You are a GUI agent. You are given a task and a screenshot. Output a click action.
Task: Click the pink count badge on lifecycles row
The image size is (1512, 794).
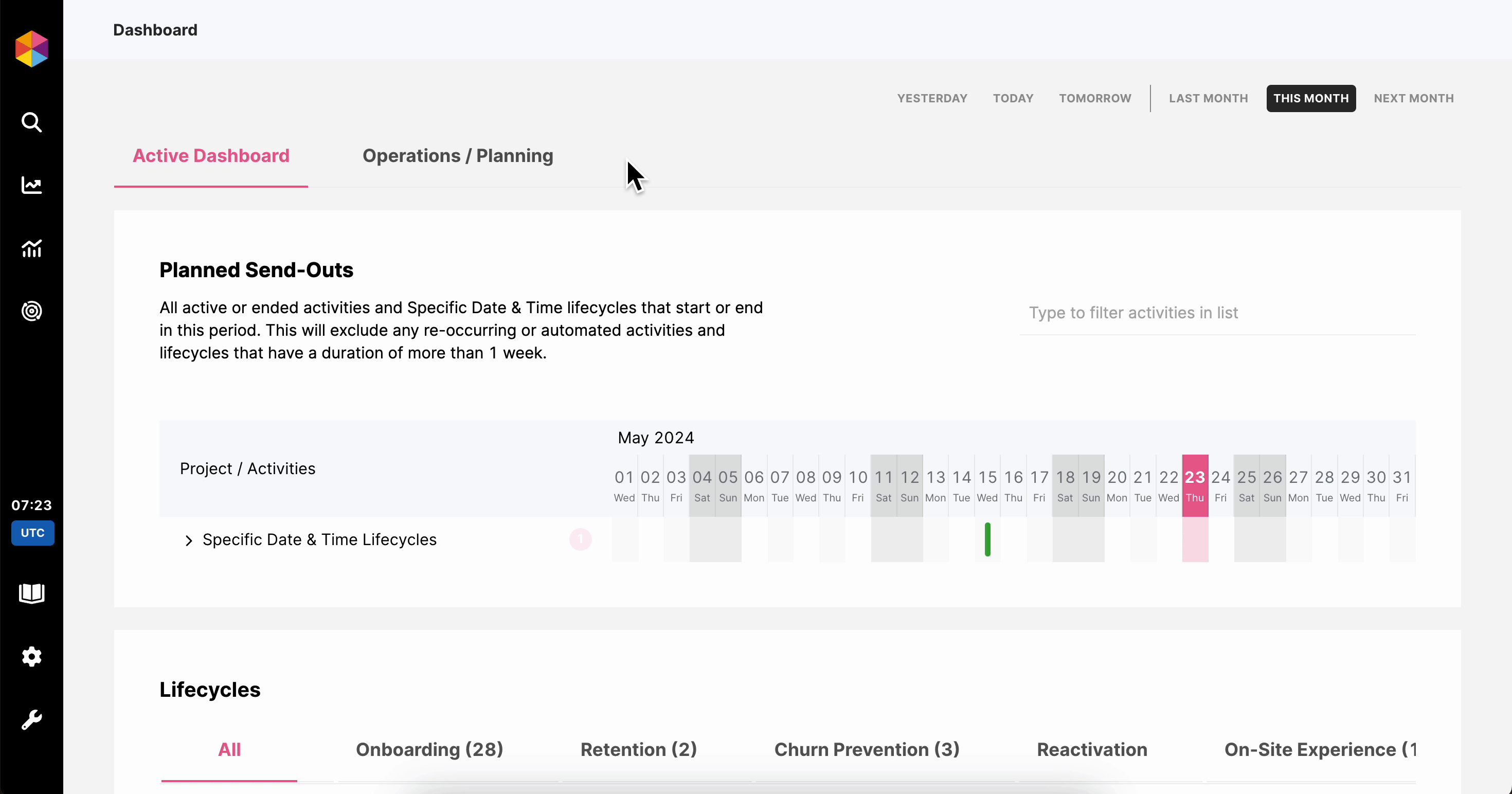(x=580, y=539)
